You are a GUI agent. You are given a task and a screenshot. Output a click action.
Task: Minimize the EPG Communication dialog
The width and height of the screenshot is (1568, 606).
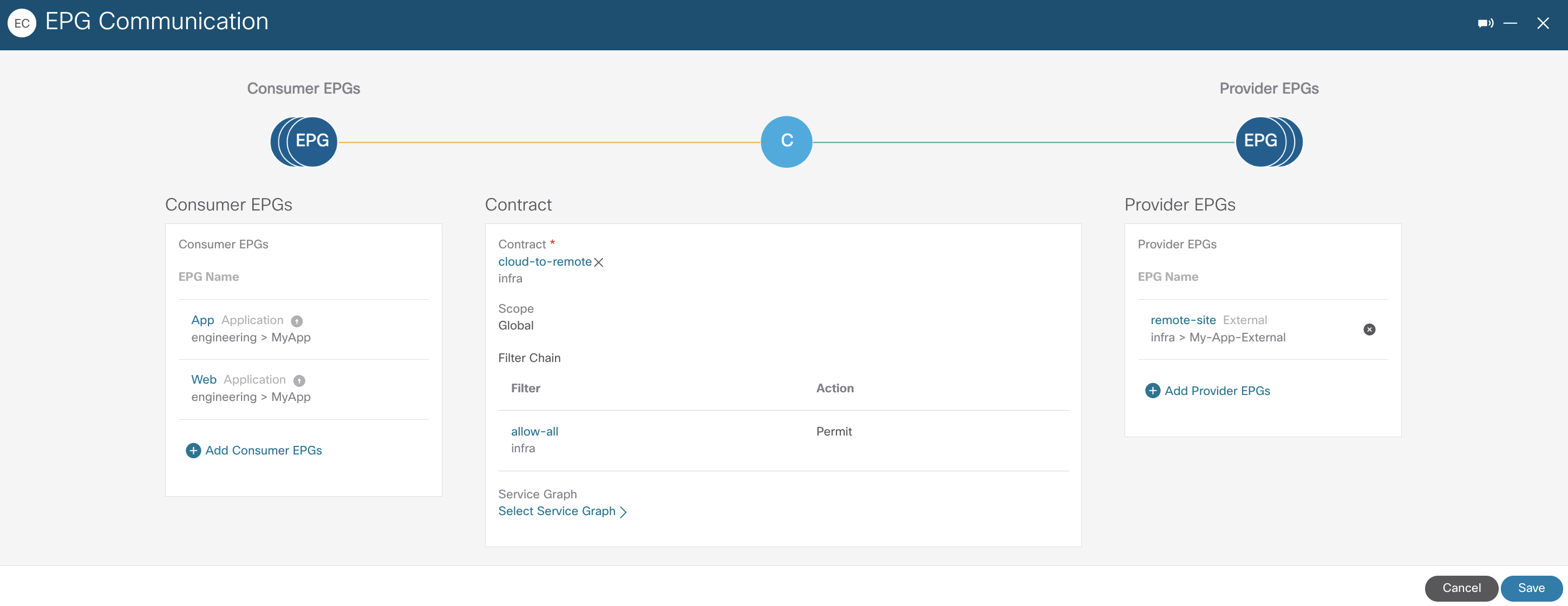point(1510,23)
